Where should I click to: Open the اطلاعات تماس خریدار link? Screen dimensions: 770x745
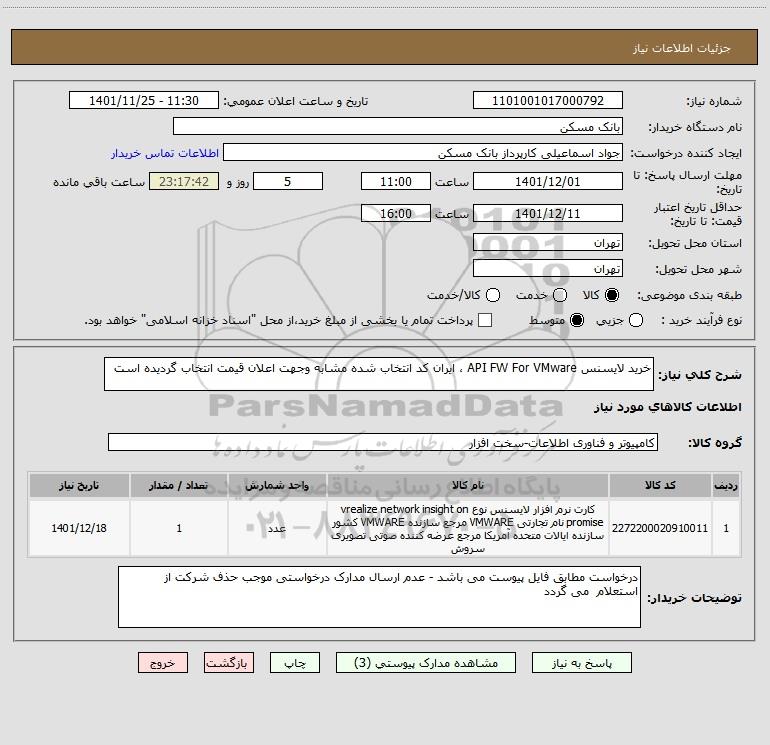[x=165, y=153]
